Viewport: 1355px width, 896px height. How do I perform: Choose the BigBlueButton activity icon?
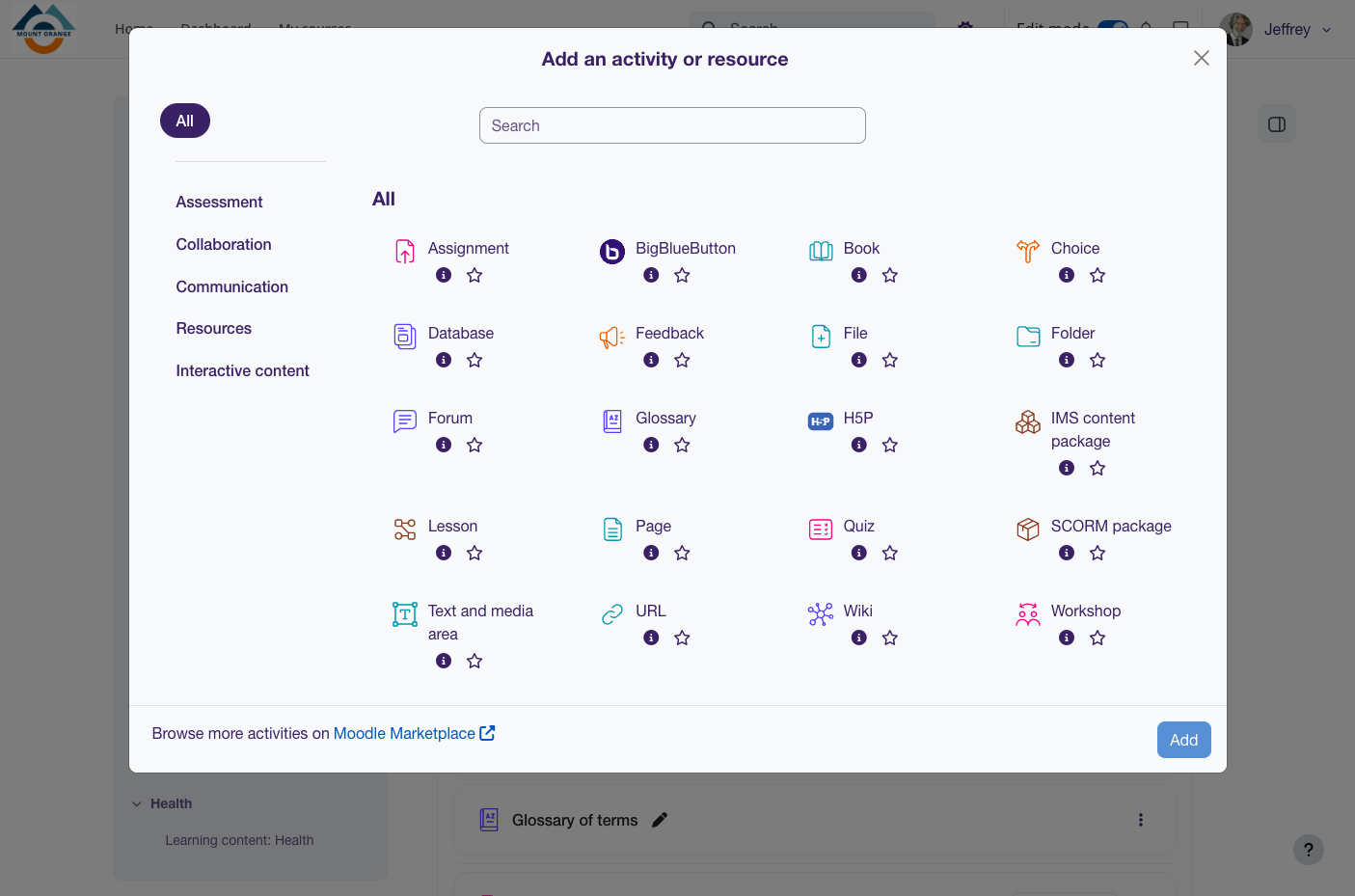(612, 252)
